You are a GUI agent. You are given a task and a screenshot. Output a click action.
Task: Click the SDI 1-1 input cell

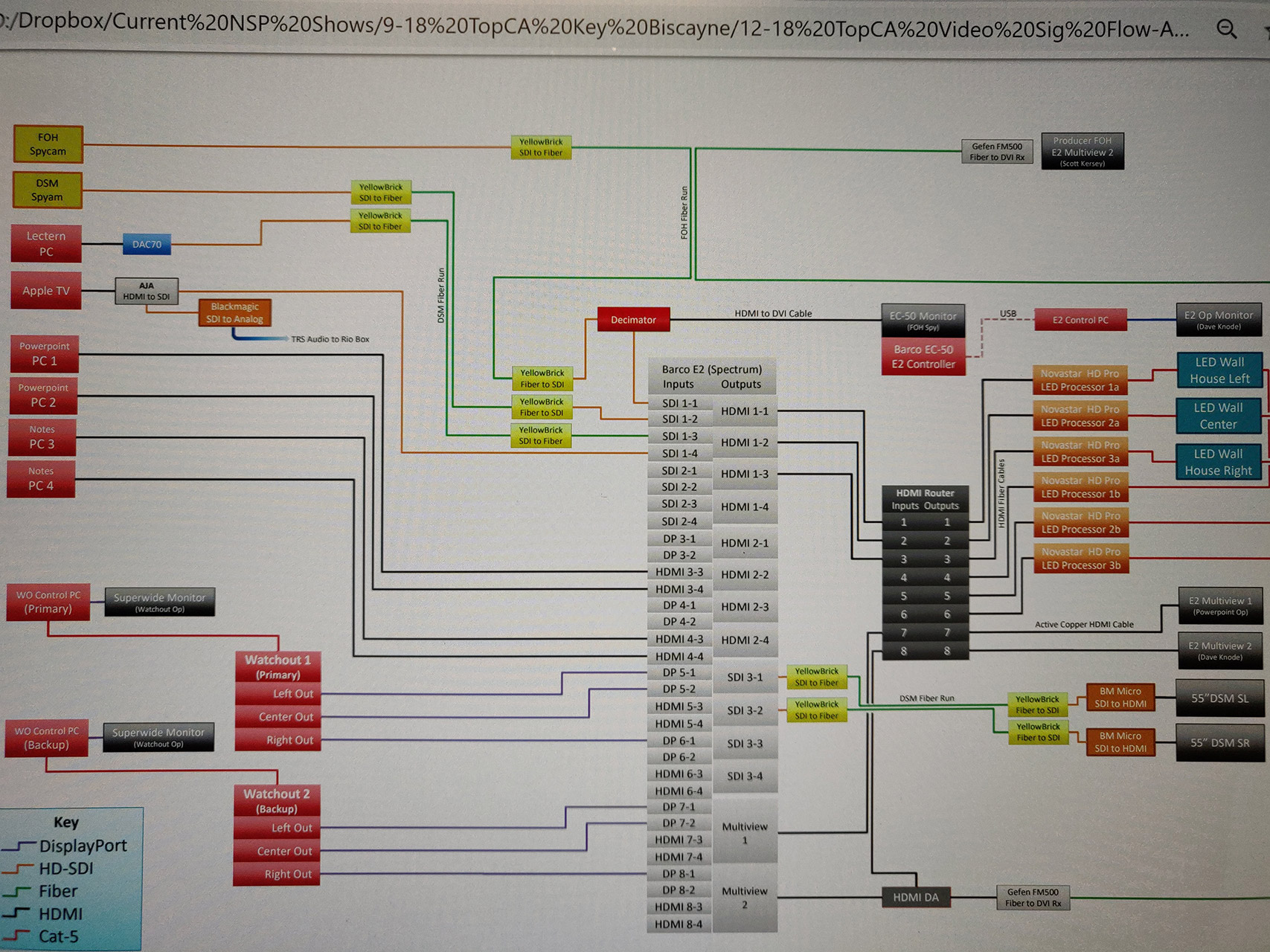tap(680, 403)
